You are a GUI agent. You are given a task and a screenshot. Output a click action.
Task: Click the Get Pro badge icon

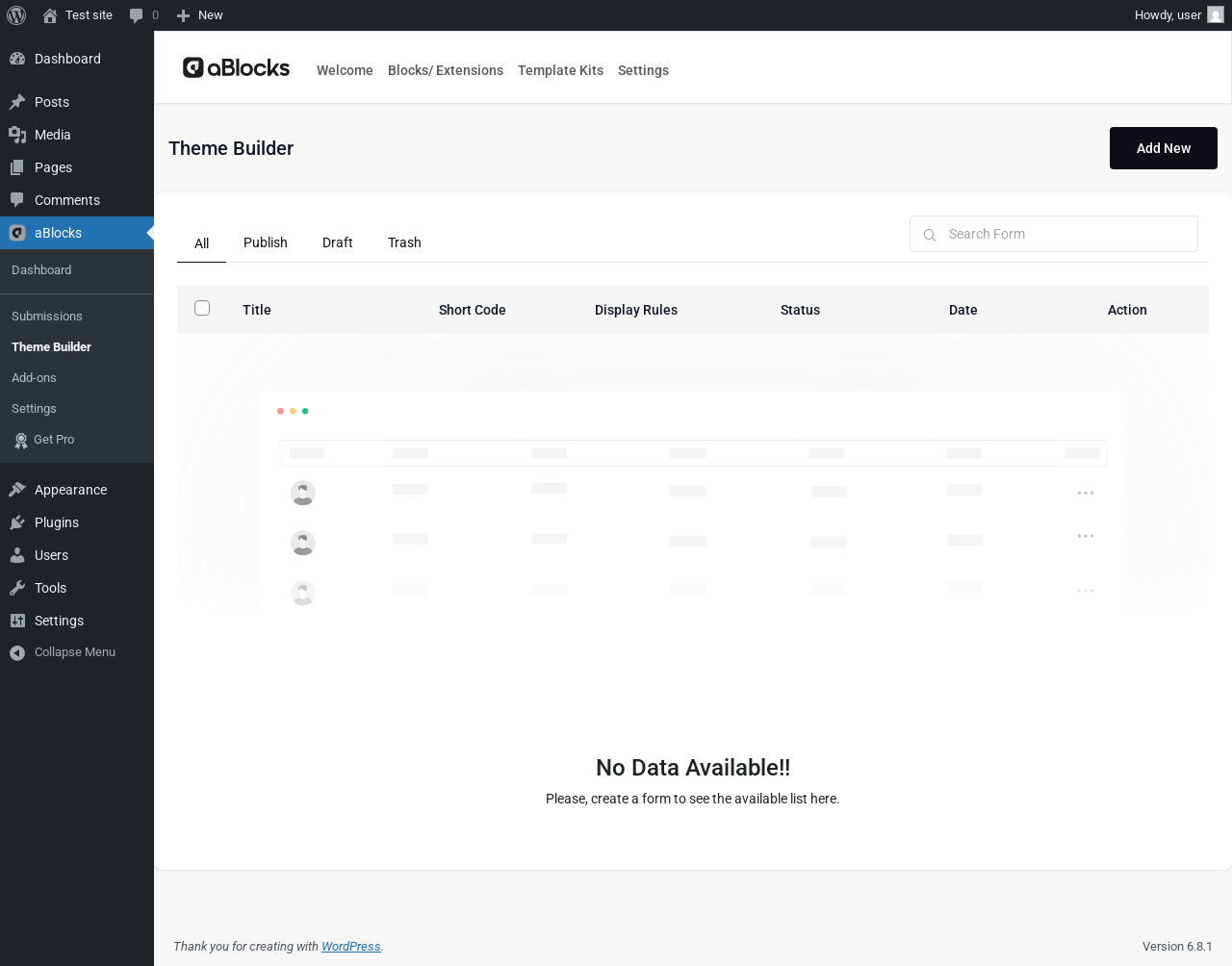tap(21, 441)
